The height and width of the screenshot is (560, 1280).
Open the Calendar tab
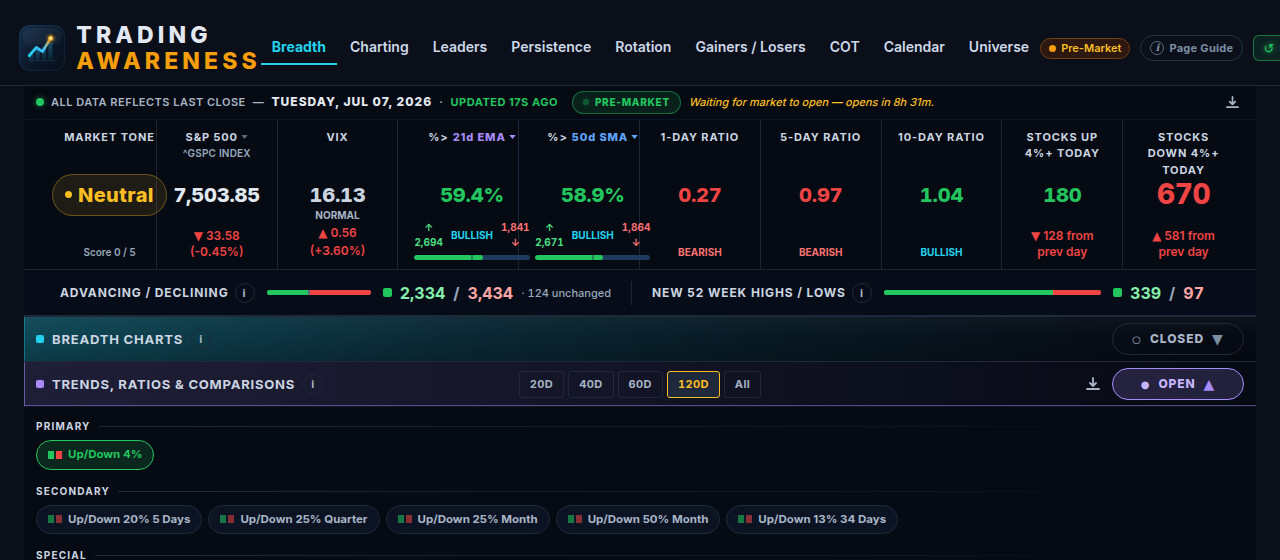click(914, 47)
